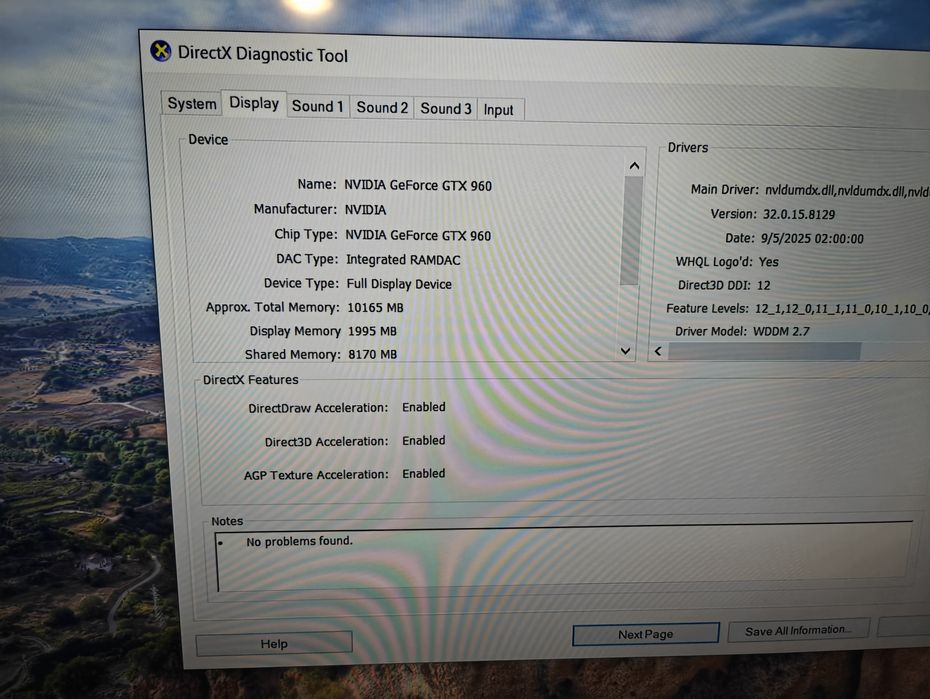930x699 pixels.
Task: Click the Device list scroll down arrow
Action: [625, 351]
